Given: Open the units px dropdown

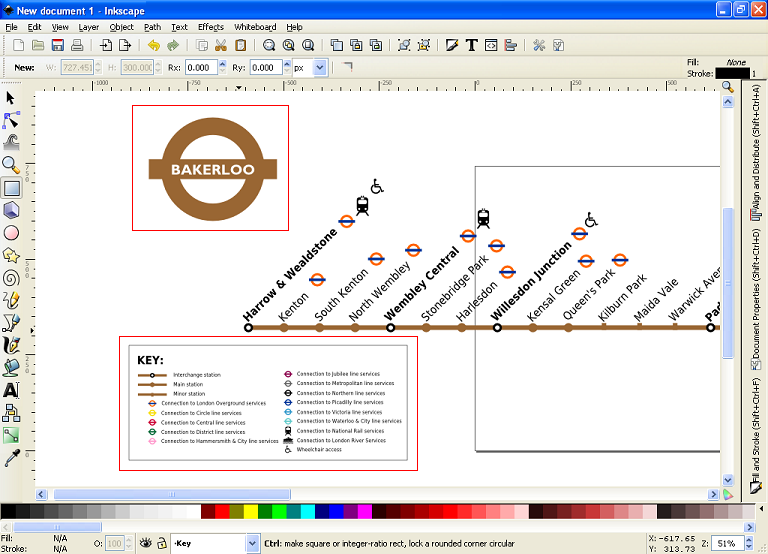Looking at the screenshot, I should [320, 67].
